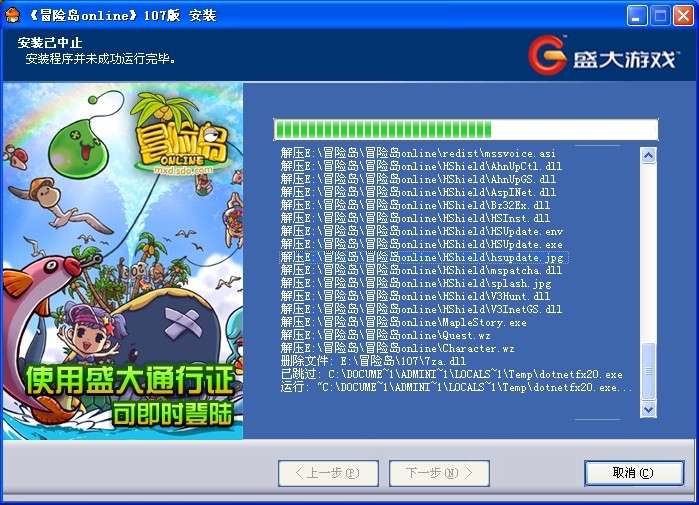
Task: Select the 运行 dotnetfx20.exe log line
Action: (456, 387)
